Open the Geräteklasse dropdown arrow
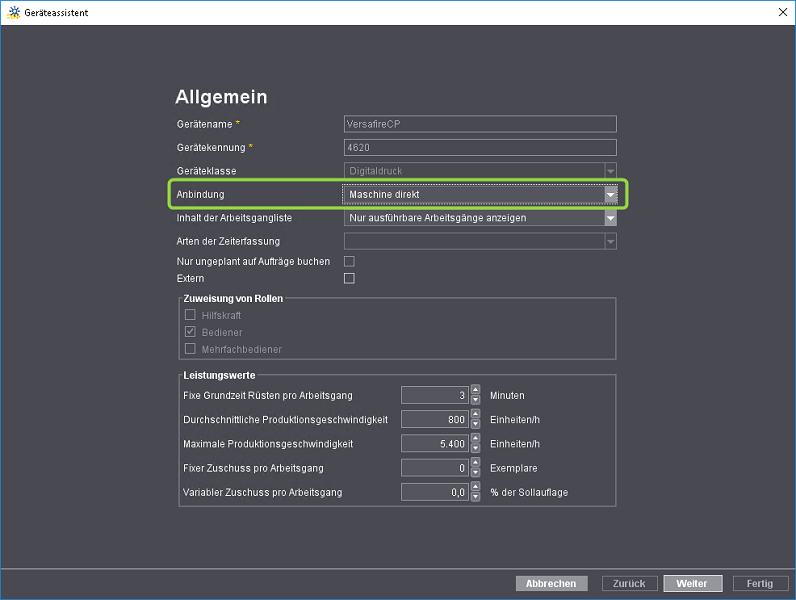Viewport: 796px width, 600px height. click(x=610, y=171)
